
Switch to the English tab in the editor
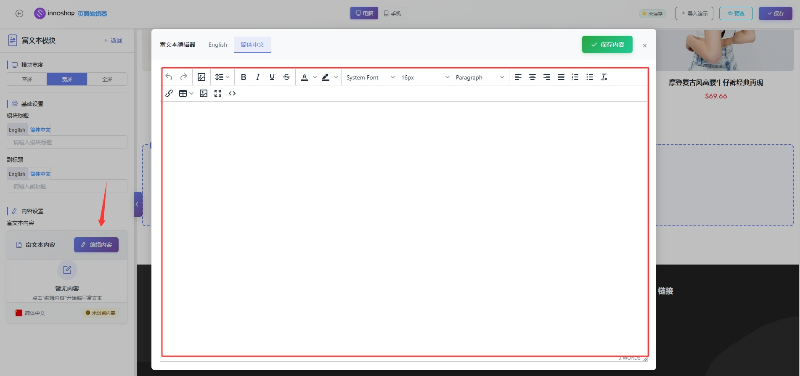218,45
